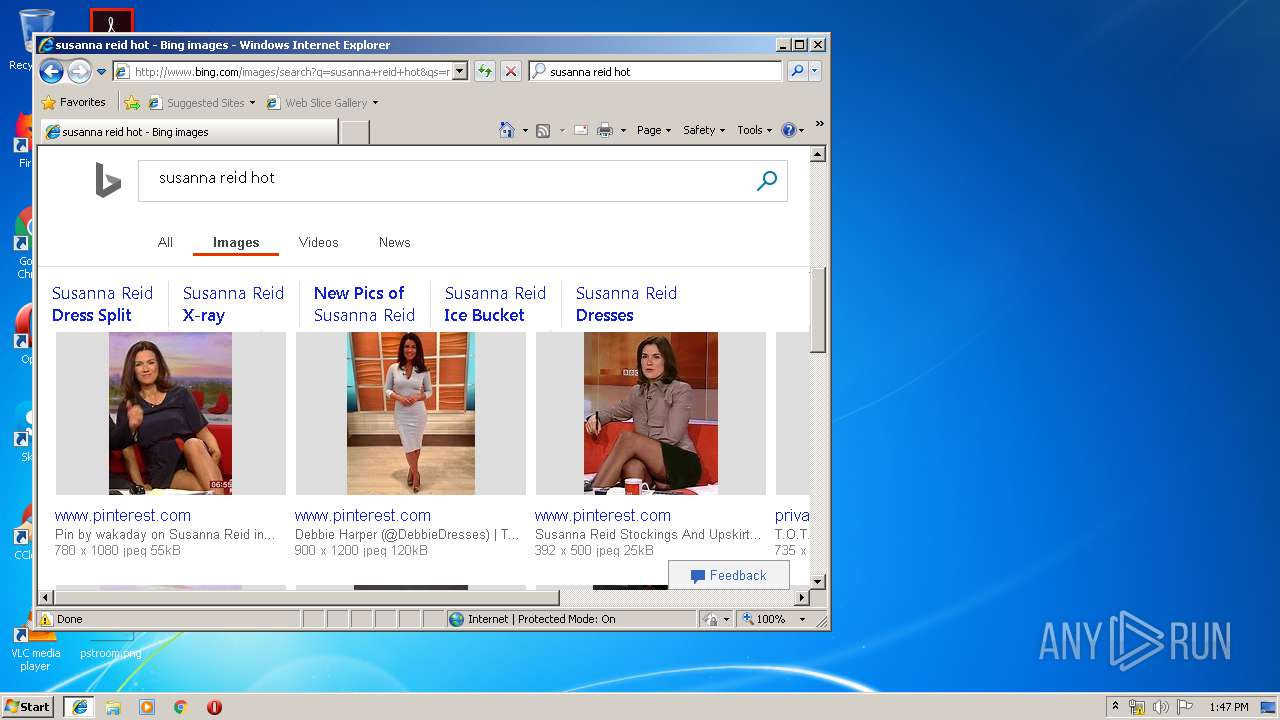This screenshot has width=1280, height=720.
Task: Expand the command bar overflow chevron
Action: tap(819, 124)
